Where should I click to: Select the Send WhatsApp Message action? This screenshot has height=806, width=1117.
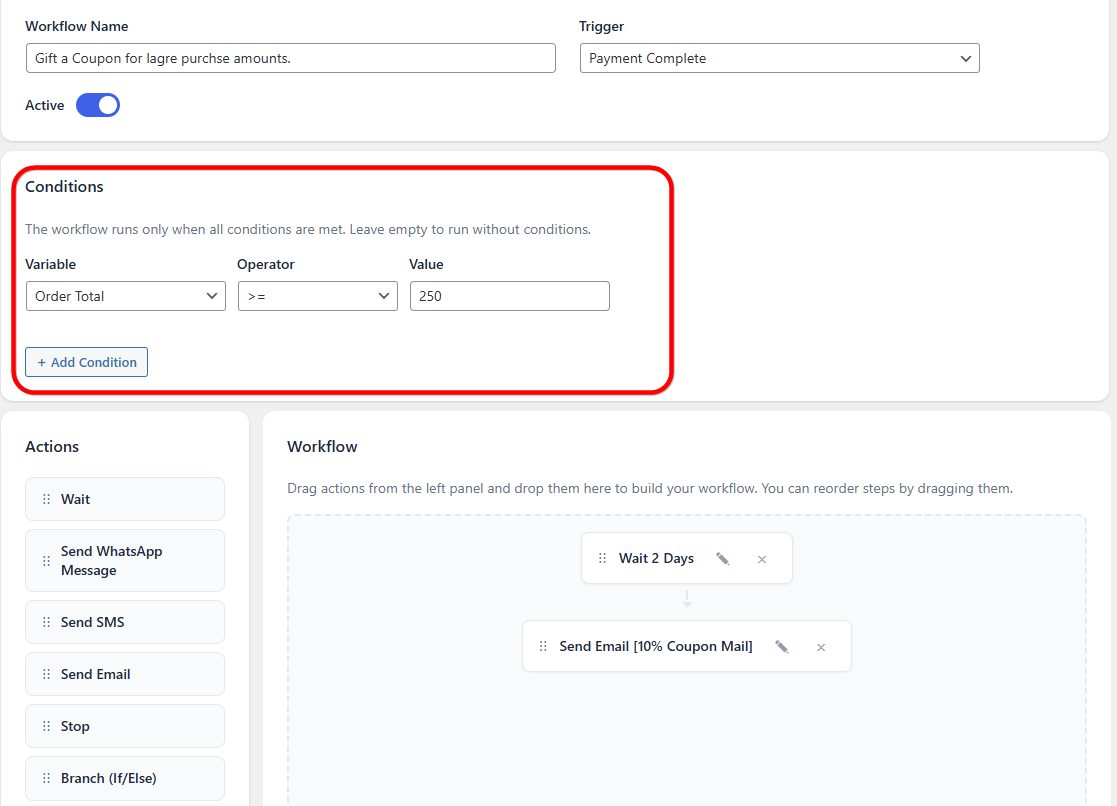(x=125, y=561)
